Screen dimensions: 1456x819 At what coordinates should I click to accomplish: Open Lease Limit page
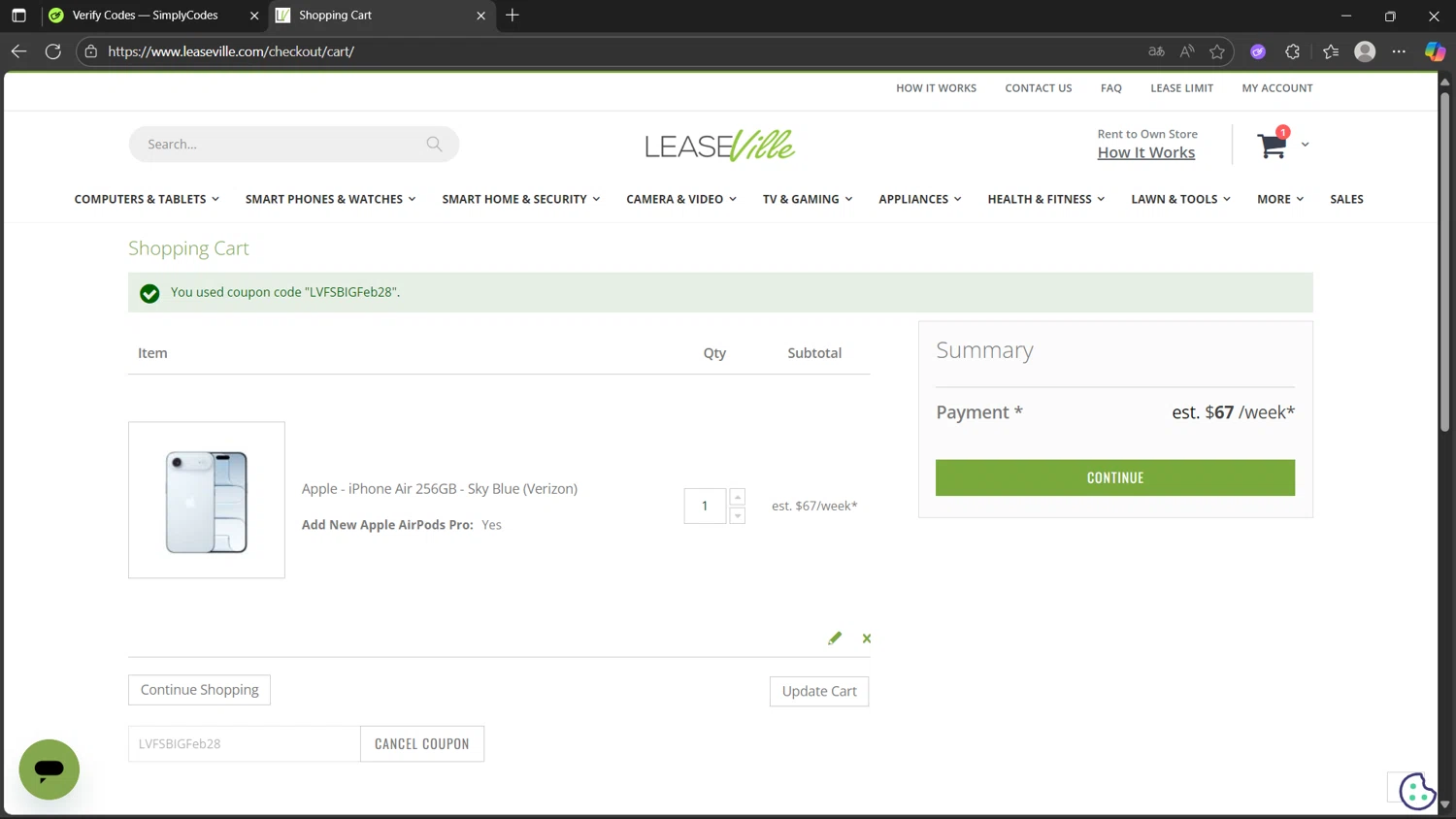click(x=1181, y=88)
